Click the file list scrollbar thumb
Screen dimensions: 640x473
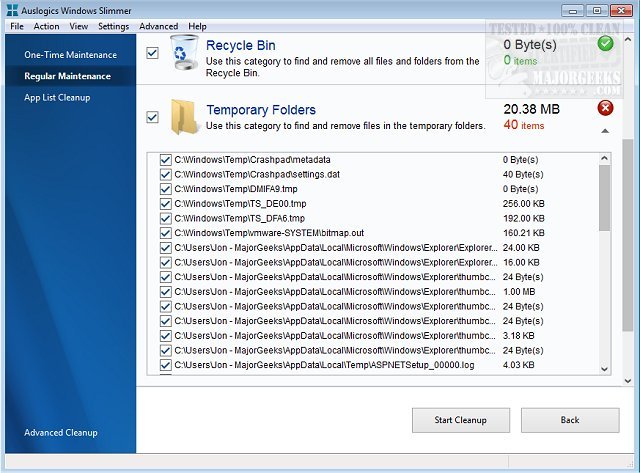pos(604,198)
